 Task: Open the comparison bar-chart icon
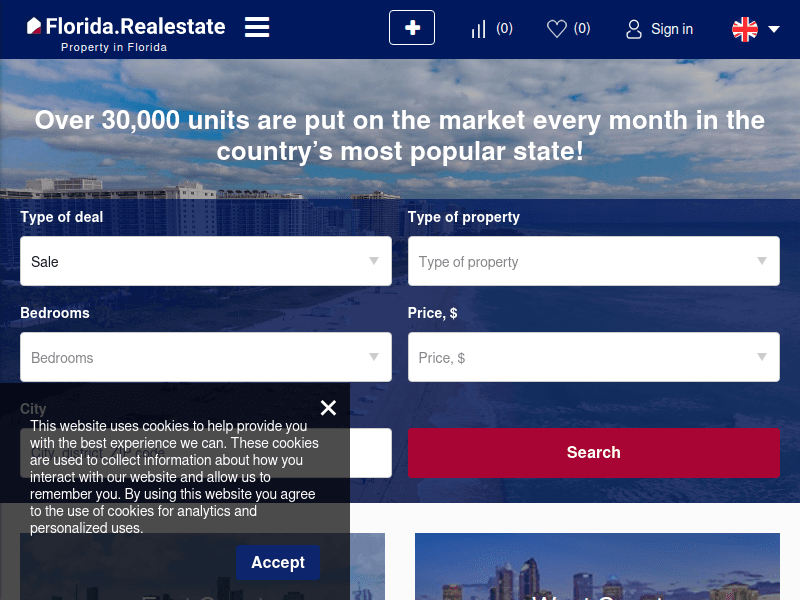(479, 29)
